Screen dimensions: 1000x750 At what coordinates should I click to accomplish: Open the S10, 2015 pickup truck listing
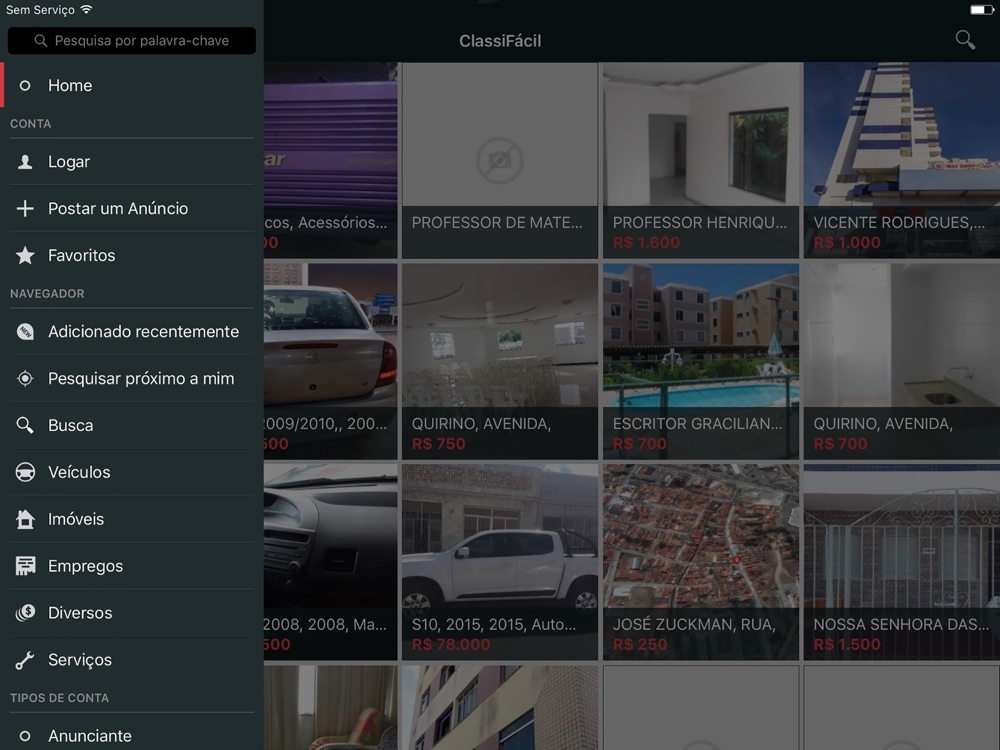[500, 562]
